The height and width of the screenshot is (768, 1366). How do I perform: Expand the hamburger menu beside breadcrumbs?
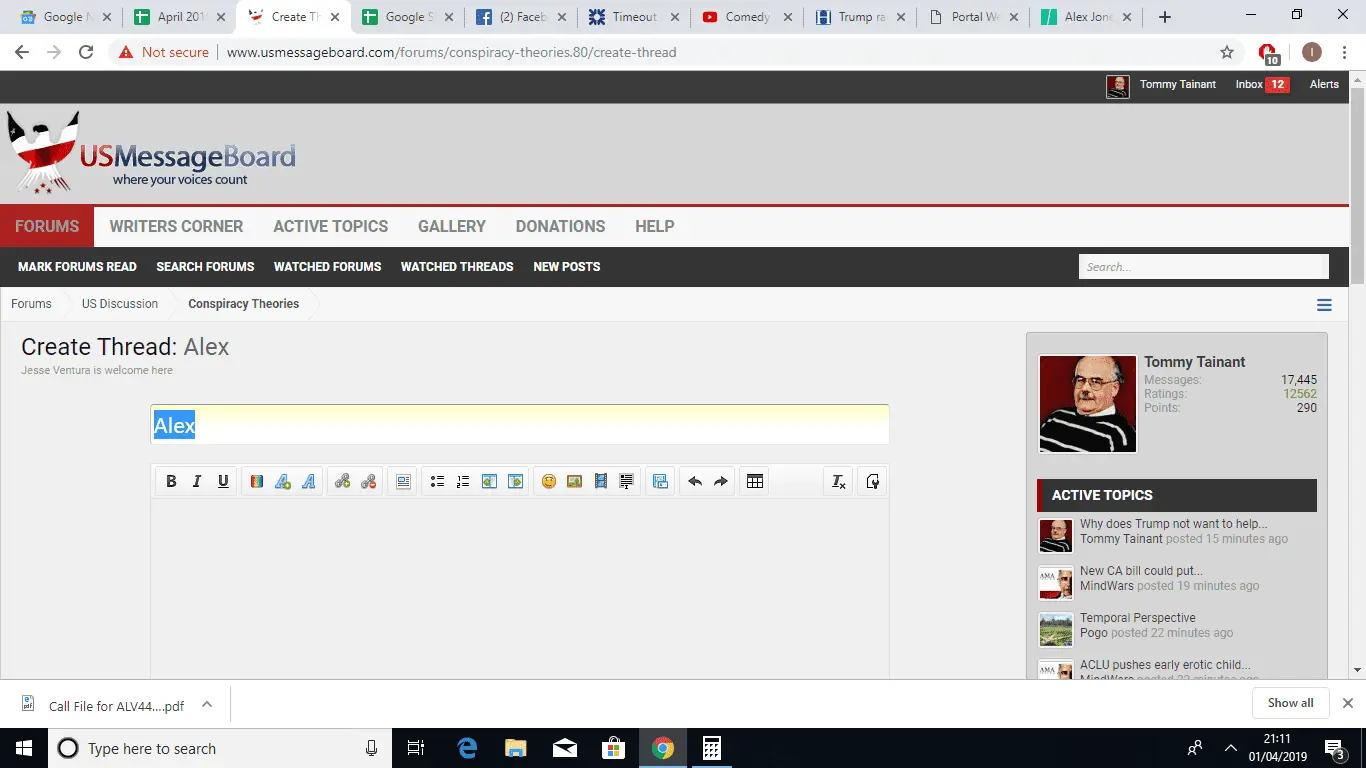pyautogui.click(x=1324, y=305)
